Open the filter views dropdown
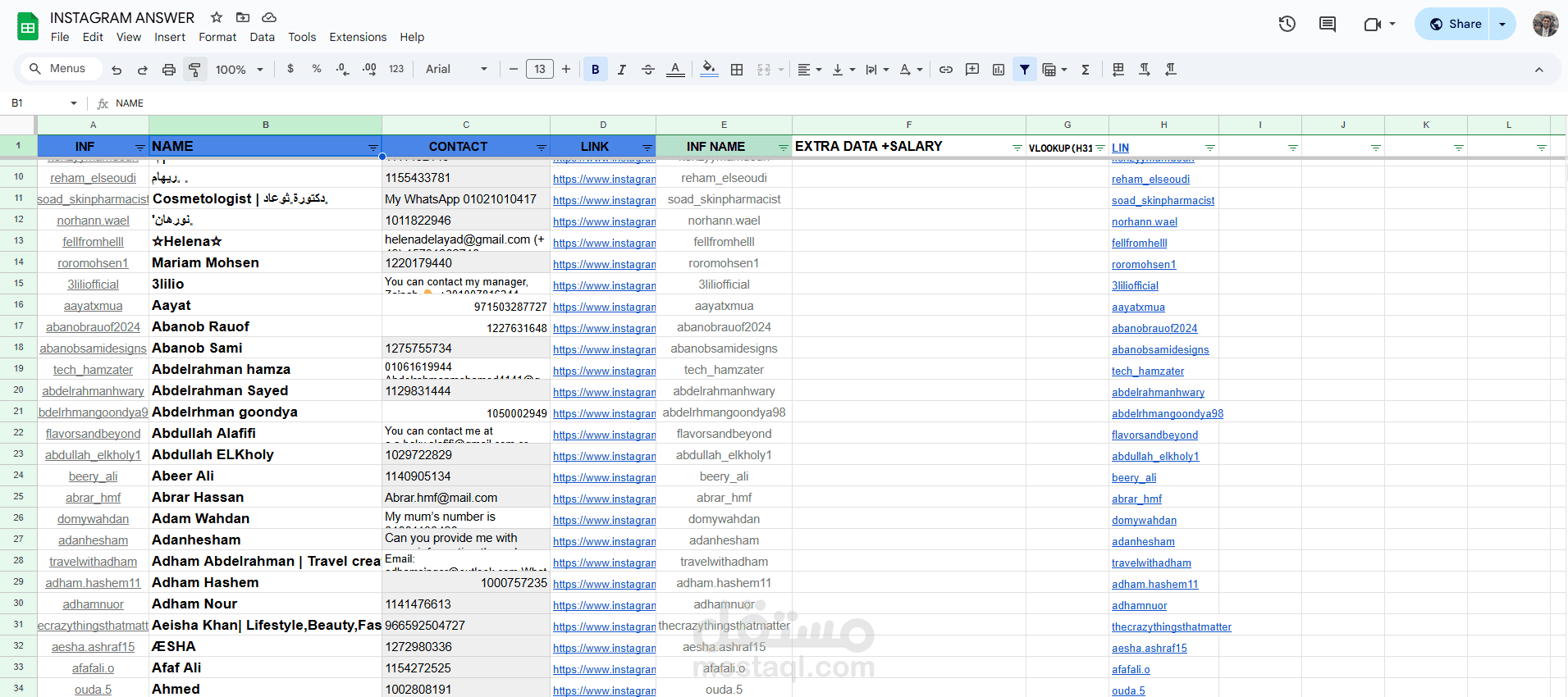 1054,70
